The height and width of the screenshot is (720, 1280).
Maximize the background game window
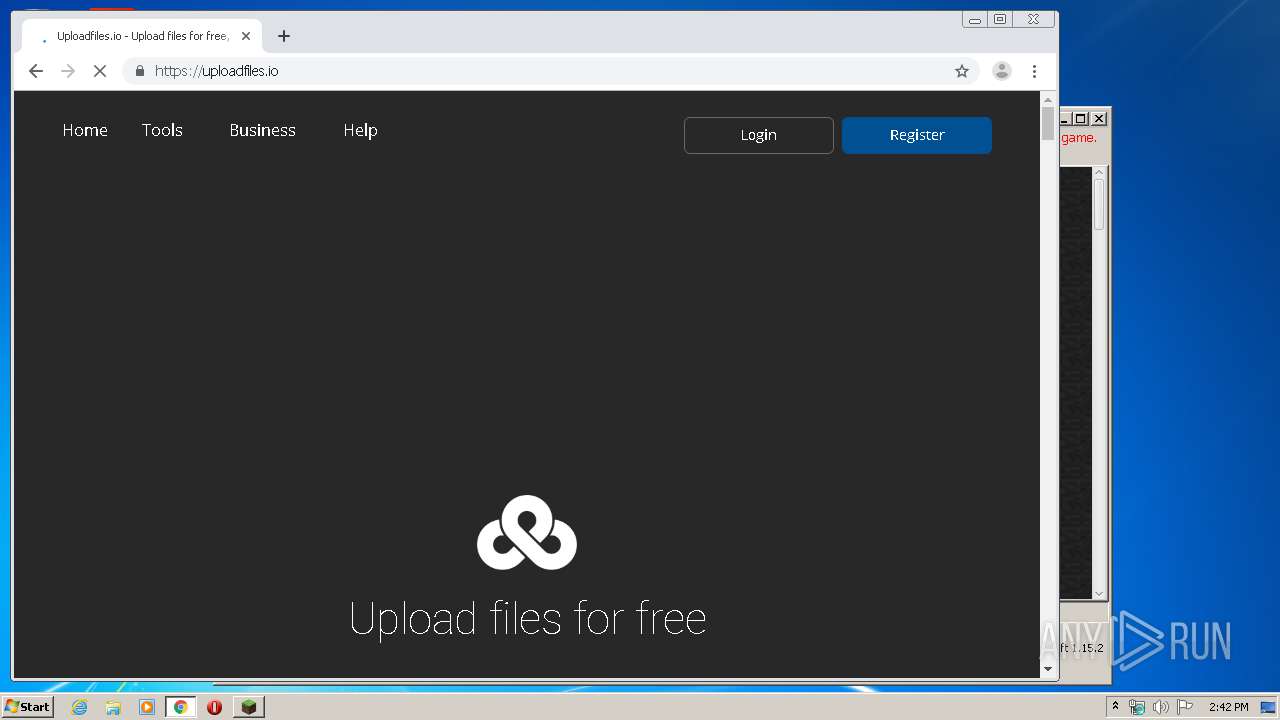tap(1080, 118)
